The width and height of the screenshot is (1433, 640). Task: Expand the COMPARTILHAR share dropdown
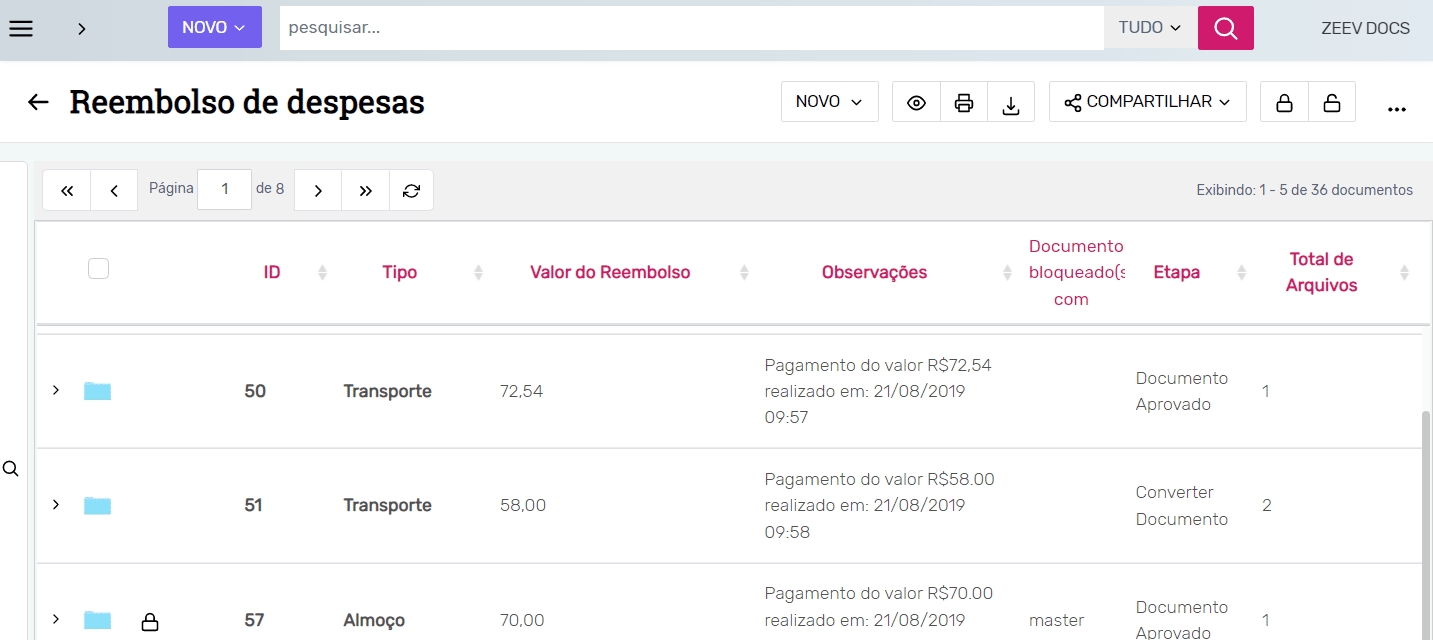[1147, 102]
